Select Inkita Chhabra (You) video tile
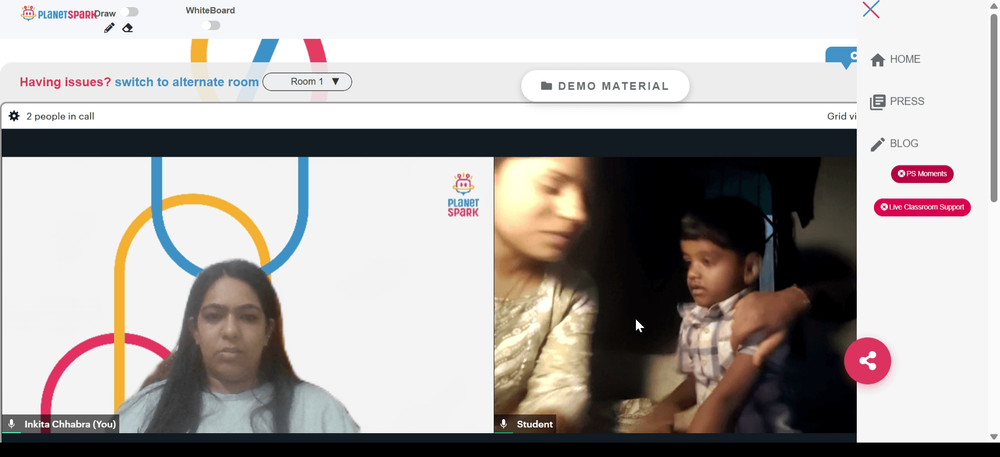 [247, 295]
